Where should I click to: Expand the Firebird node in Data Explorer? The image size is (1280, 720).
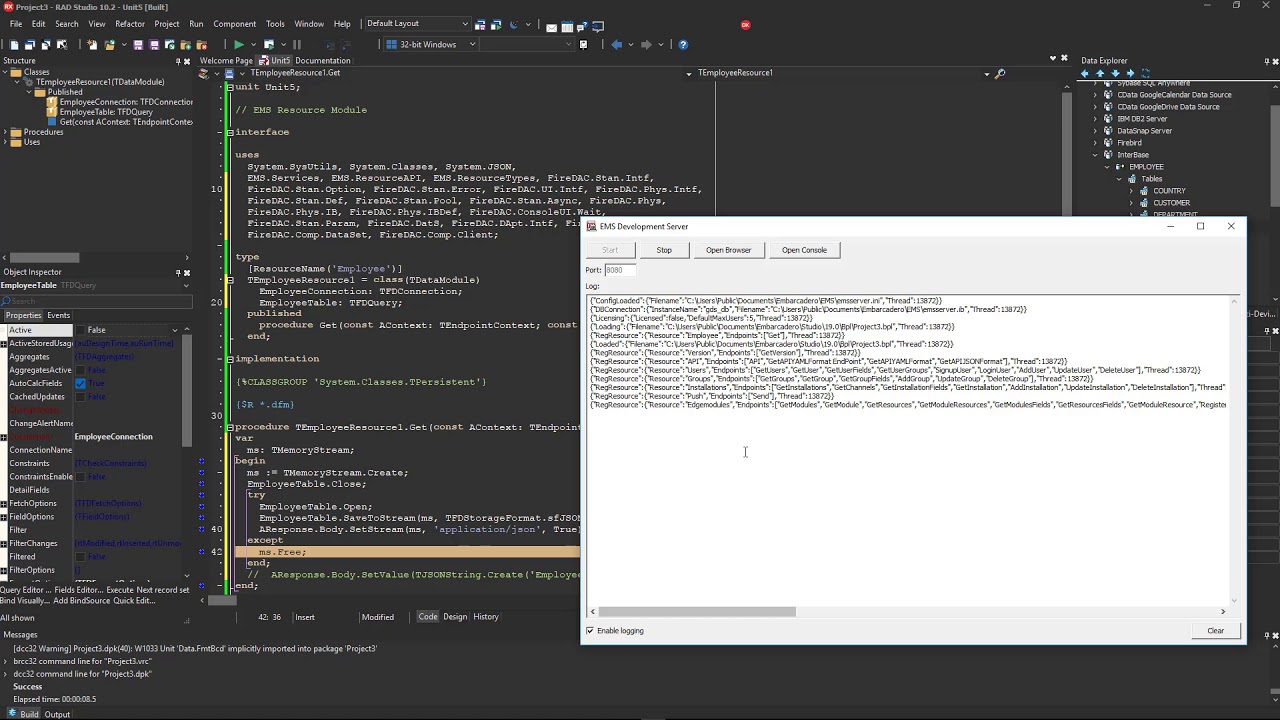1095,143
